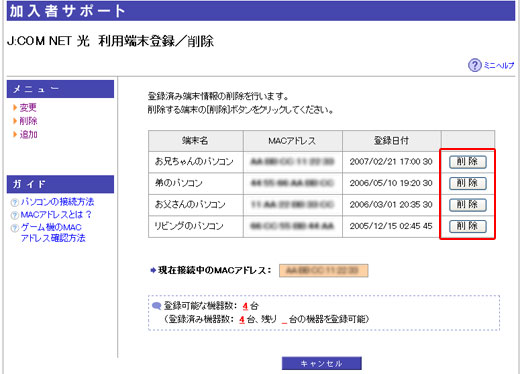The image size is (520, 374).
Task: Select the お兄ちゃんのパソコン name cell
Action: click(196, 162)
